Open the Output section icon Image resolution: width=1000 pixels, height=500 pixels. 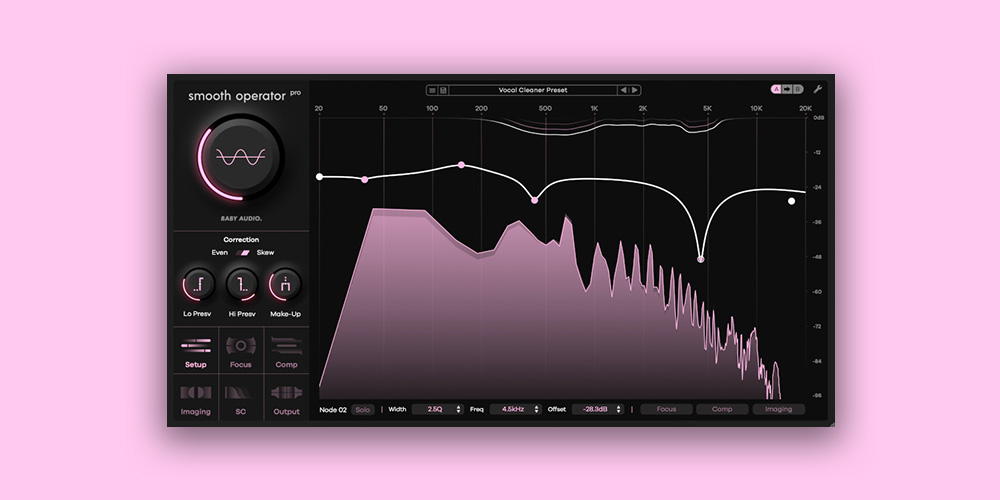click(x=286, y=393)
